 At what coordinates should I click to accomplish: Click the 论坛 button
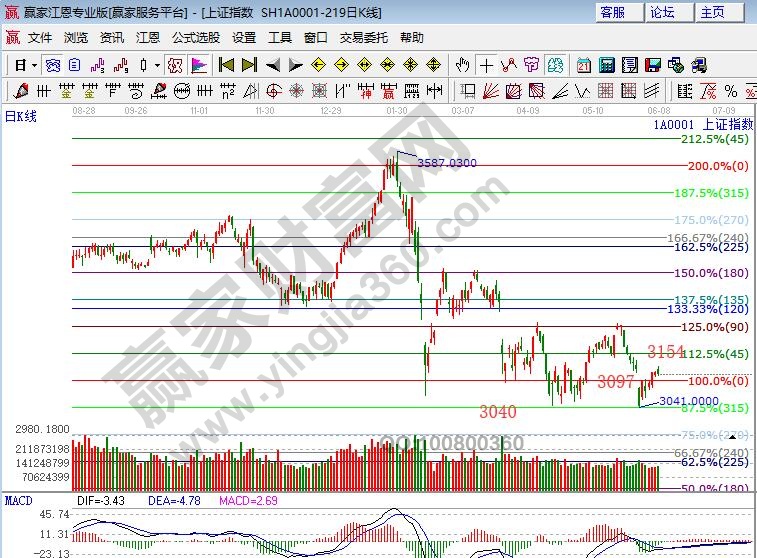point(662,12)
